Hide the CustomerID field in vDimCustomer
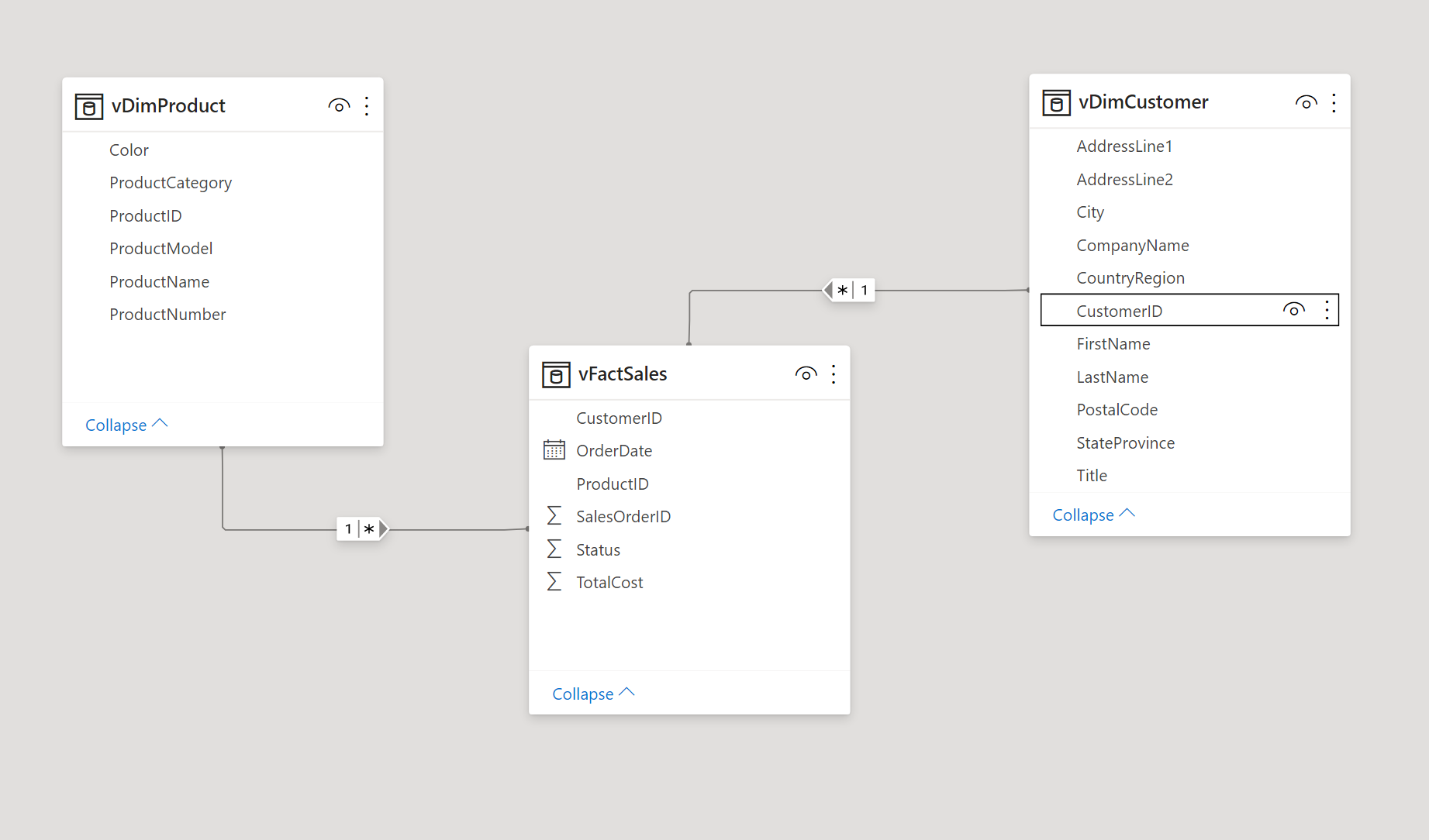This screenshot has height=840, width=1429. tap(1293, 310)
